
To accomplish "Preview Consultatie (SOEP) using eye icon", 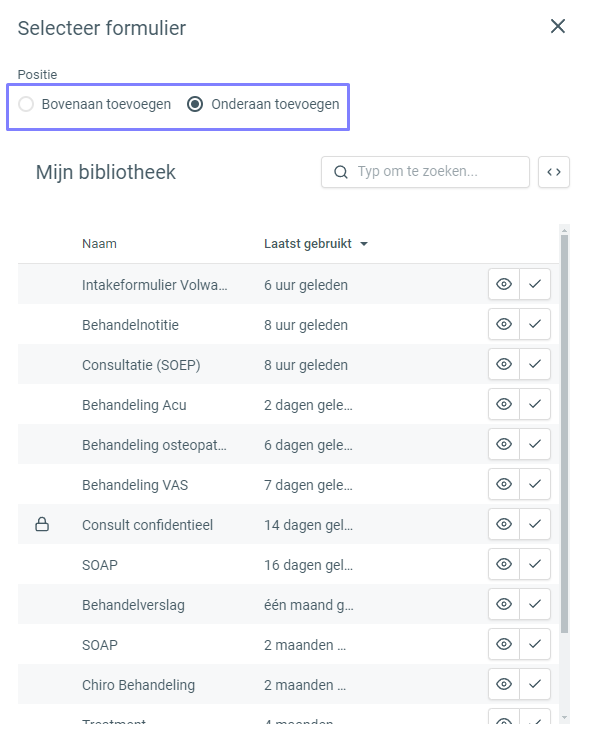I will 504,364.
